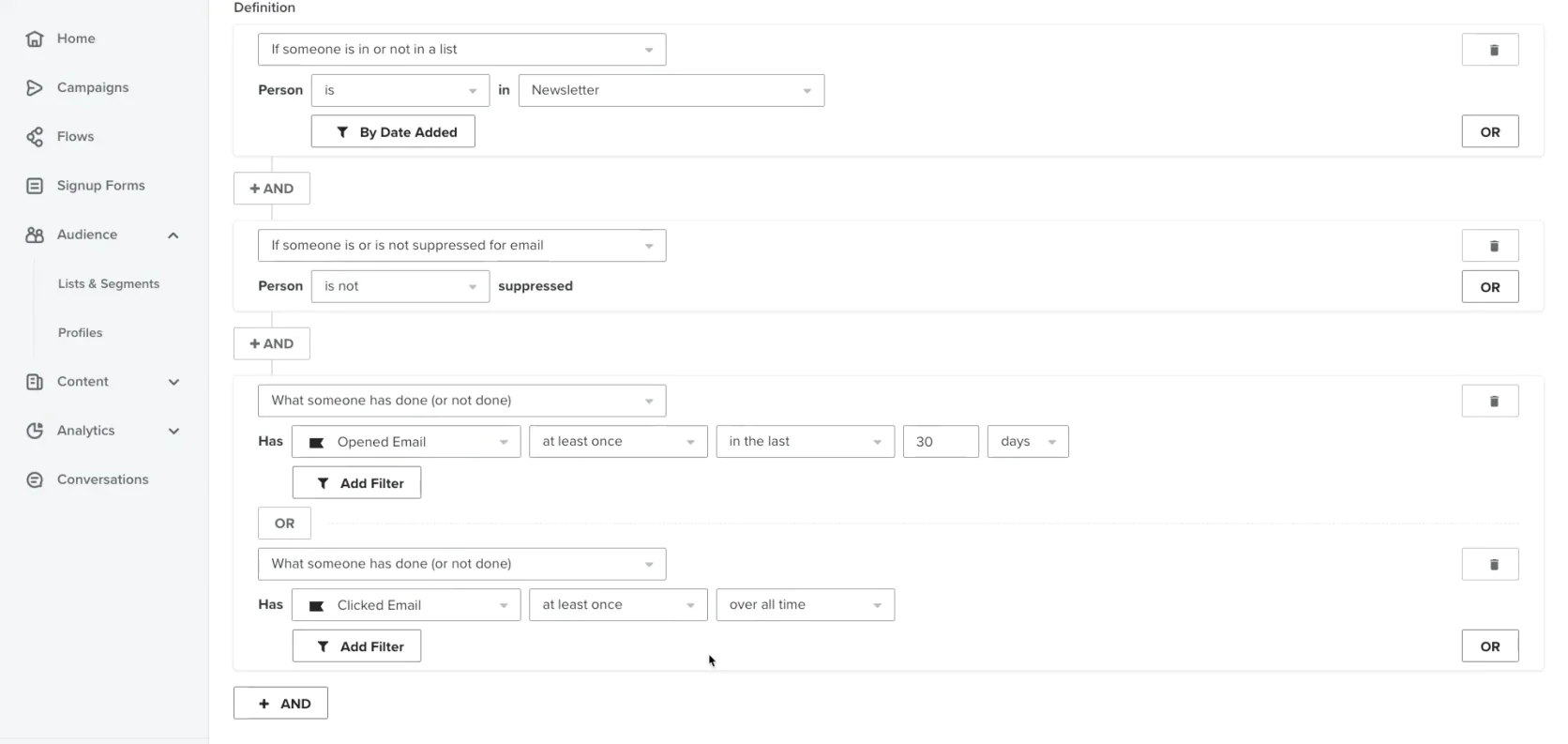
Task: Remove the Clicked Email condition using trash icon
Action: [x=1489, y=565]
